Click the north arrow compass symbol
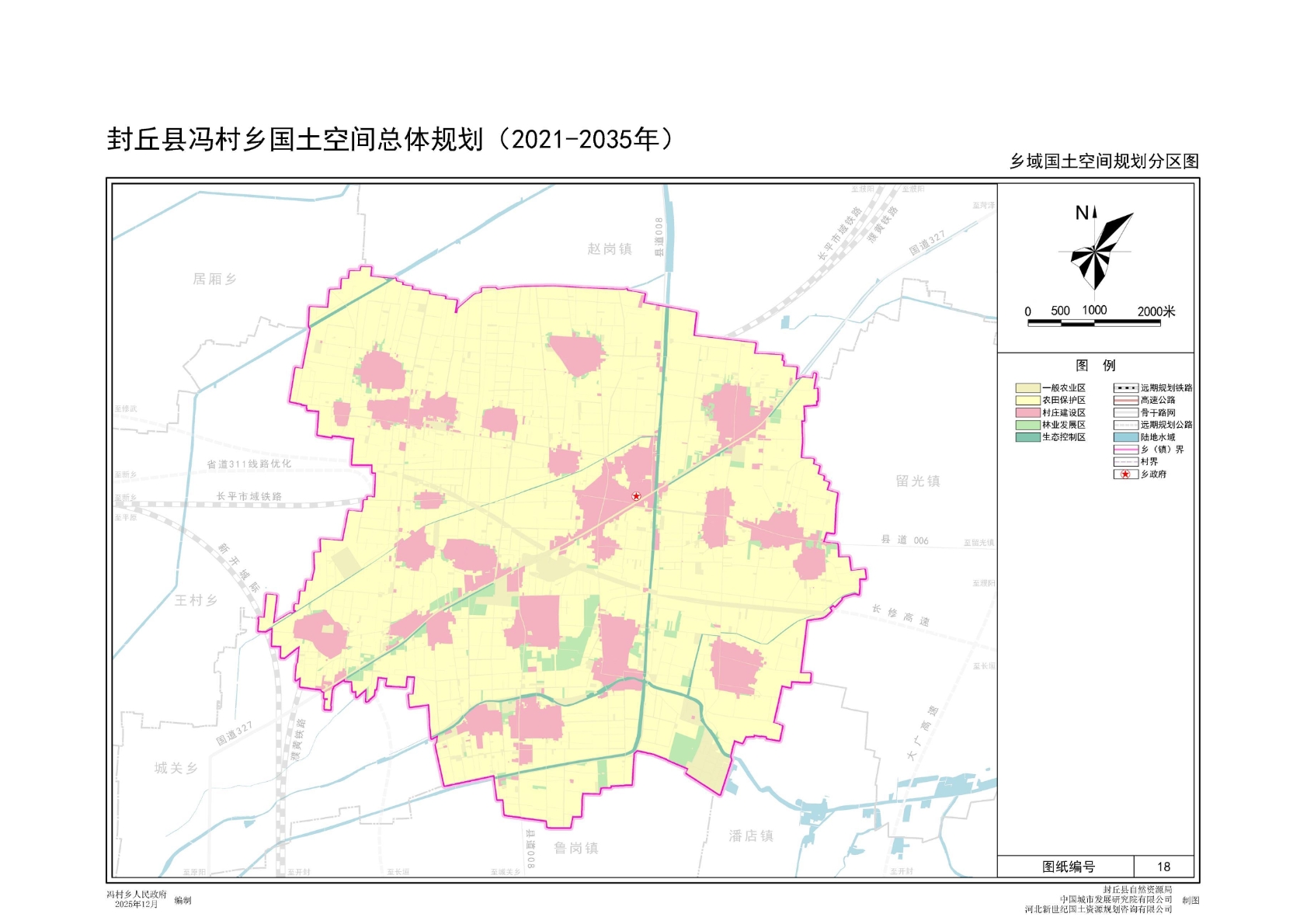The width and height of the screenshot is (1307, 924). (1096, 248)
